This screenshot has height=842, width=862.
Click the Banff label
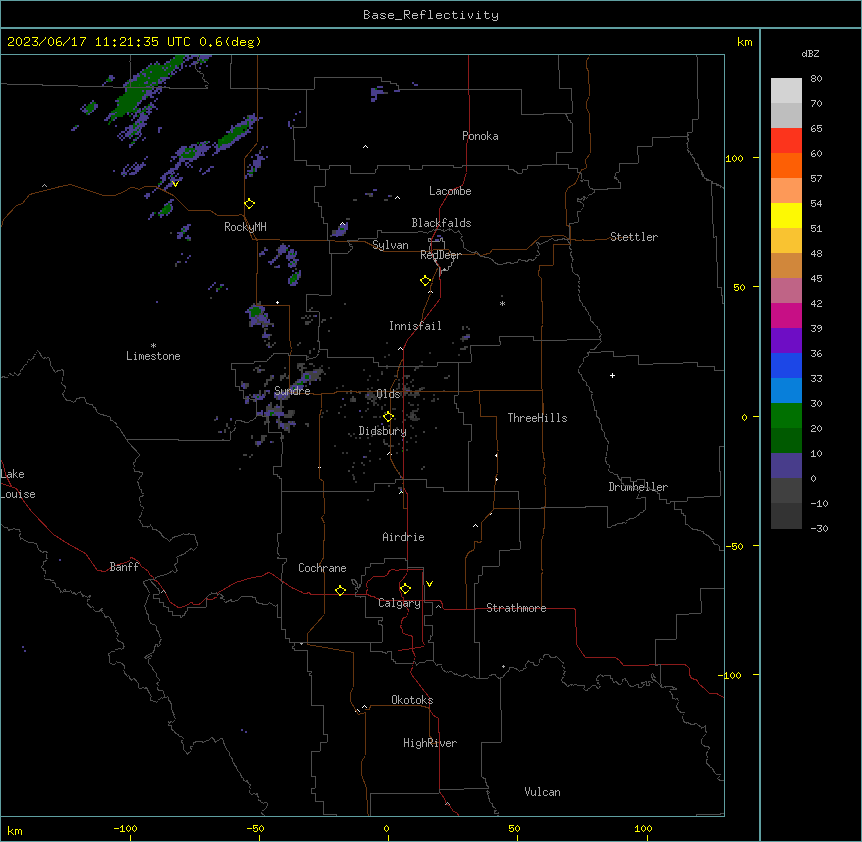[x=124, y=567]
